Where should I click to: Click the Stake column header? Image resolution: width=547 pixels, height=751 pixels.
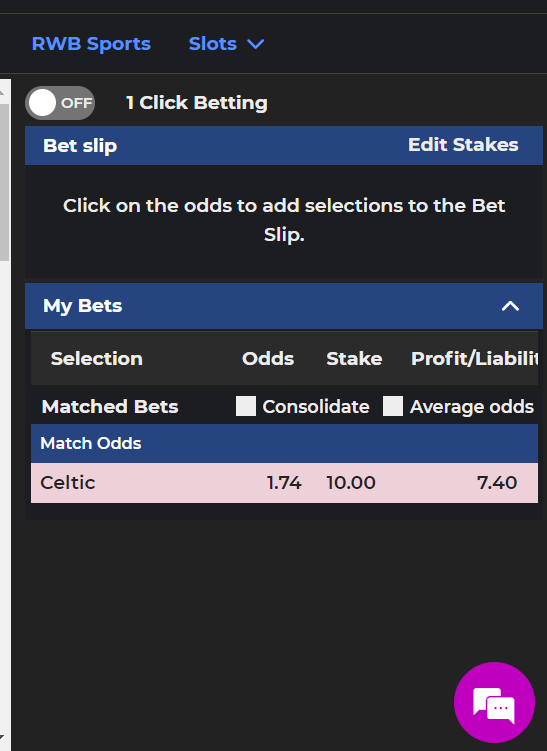354,358
